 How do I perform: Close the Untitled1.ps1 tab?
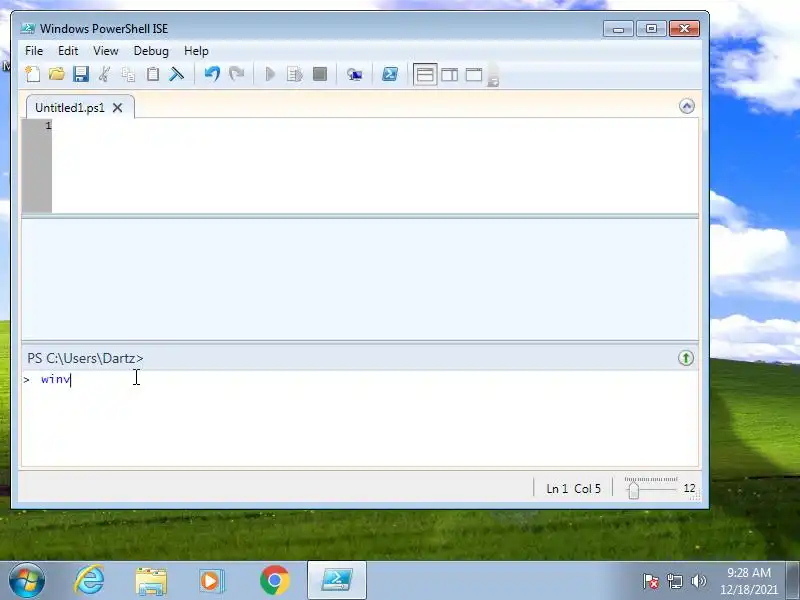tap(117, 108)
